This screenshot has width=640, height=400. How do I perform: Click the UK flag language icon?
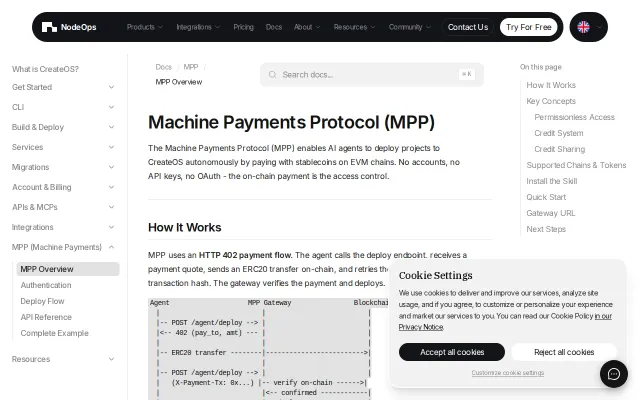pos(583,27)
